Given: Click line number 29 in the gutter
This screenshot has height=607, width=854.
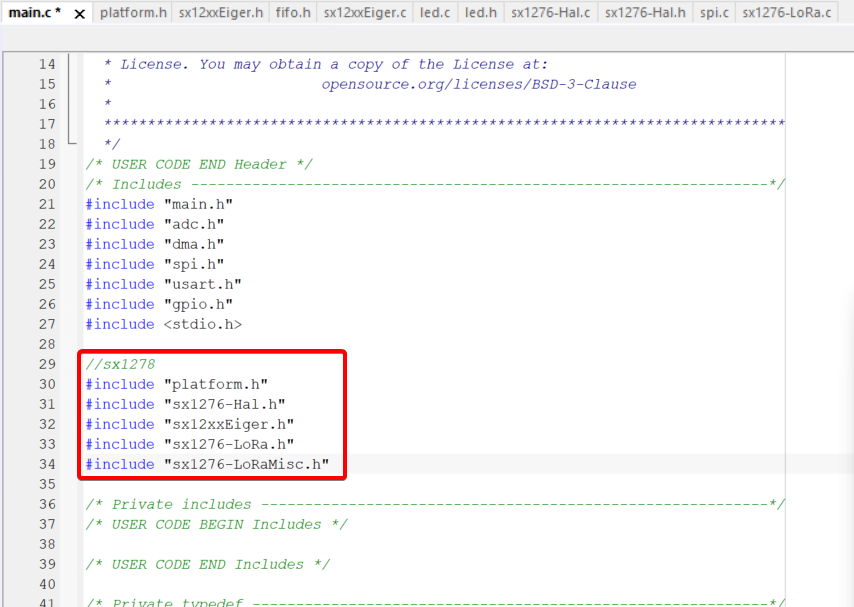Looking at the screenshot, I should (46, 364).
